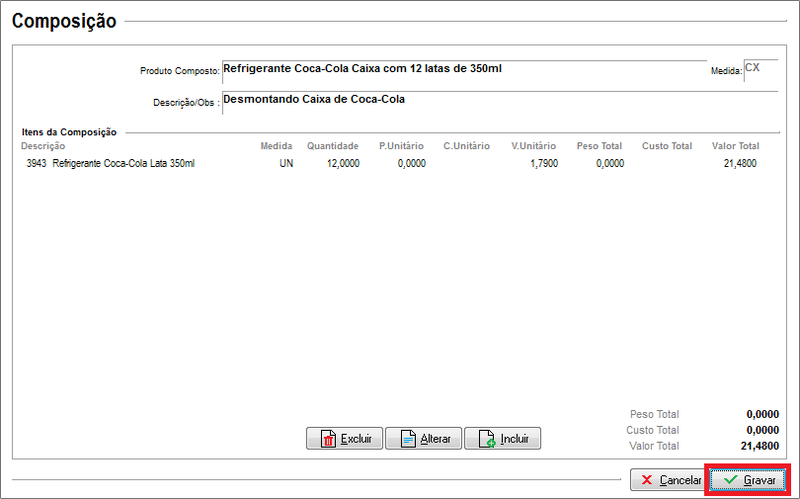Click the P.Unitário column header
The width and height of the screenshot is (800, 499).
point(402,146)
